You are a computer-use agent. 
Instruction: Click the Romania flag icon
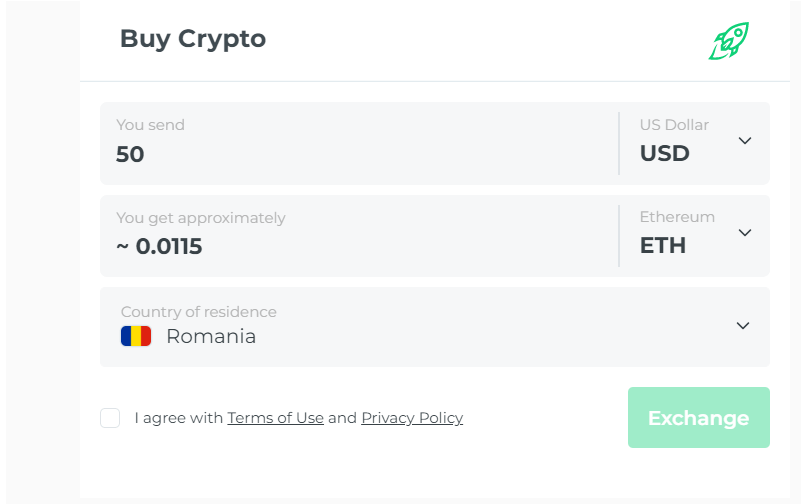click(136, 336)
